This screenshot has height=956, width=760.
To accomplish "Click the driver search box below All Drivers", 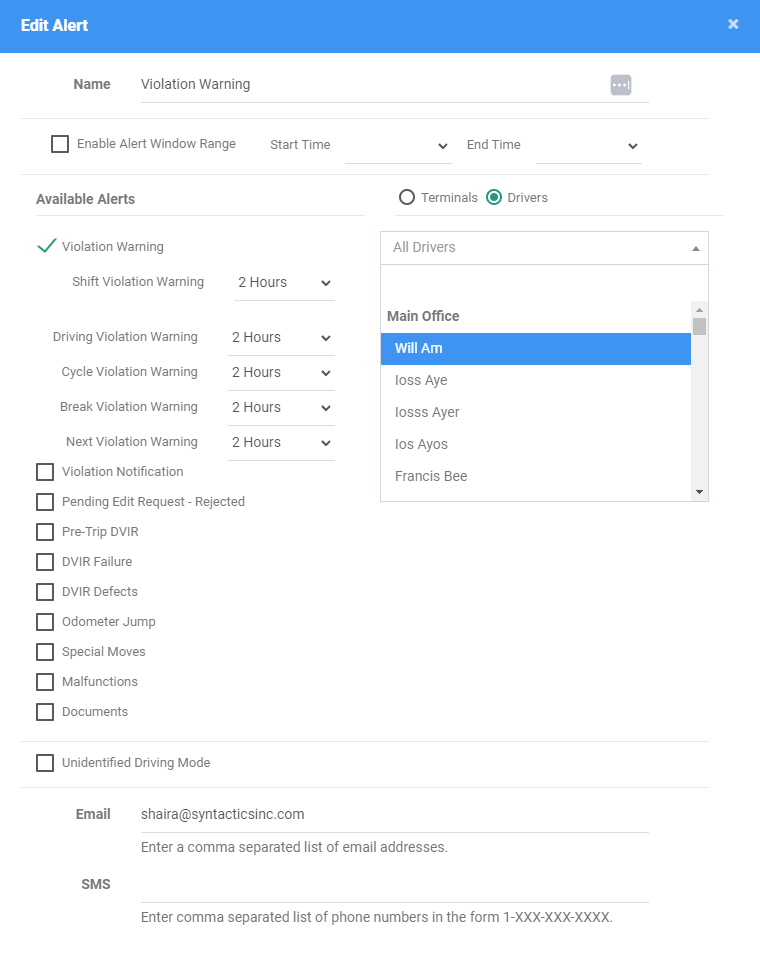I will 544,282.
